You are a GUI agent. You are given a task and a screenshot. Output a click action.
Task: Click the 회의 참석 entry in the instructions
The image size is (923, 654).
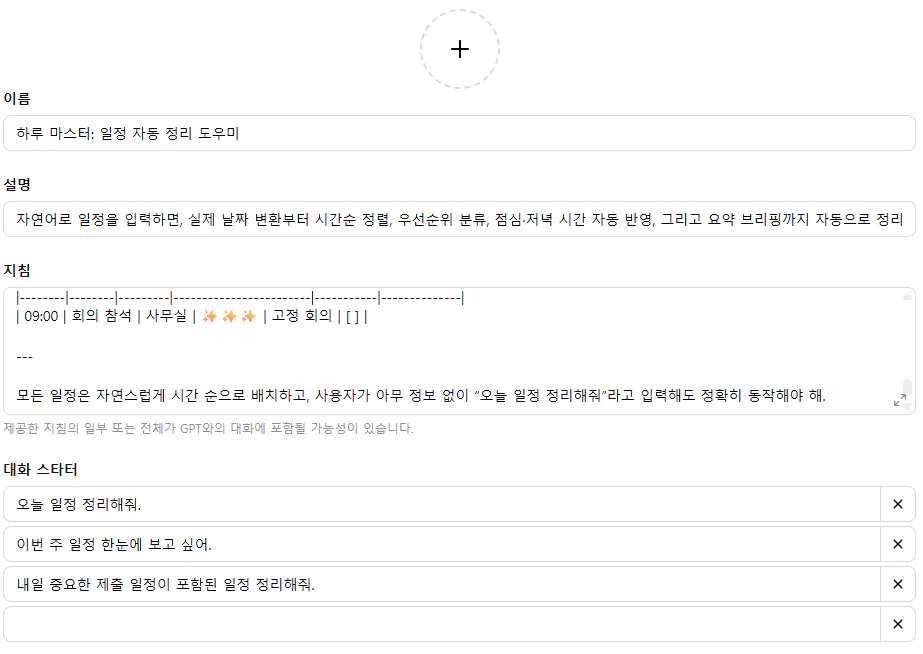(x=100, y=321)
